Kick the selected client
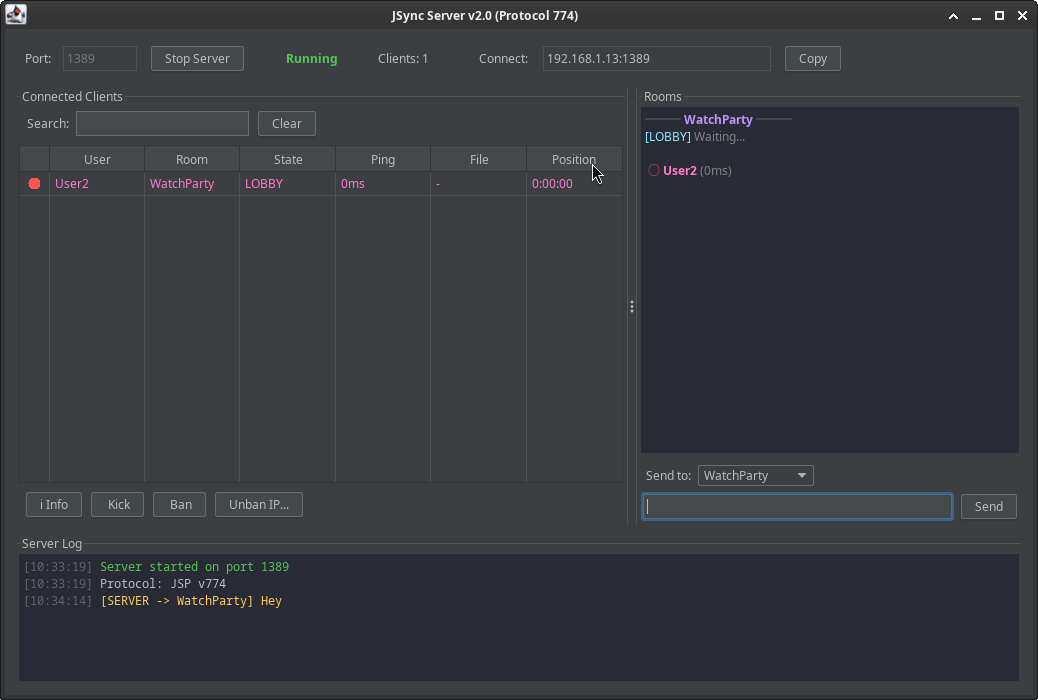 tap(118, 505)
